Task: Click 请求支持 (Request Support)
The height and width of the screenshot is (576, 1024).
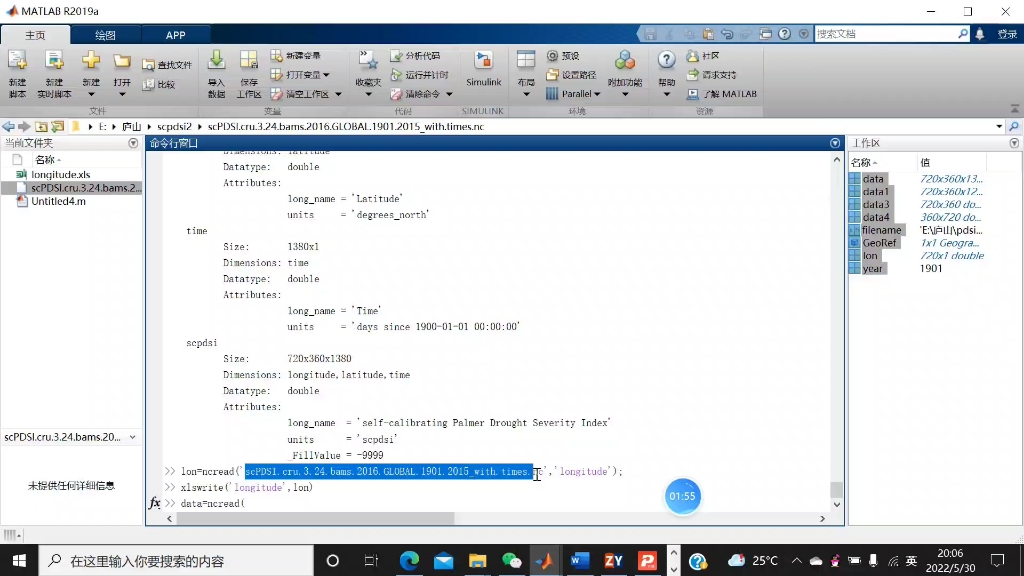Action: pos(711,74)
